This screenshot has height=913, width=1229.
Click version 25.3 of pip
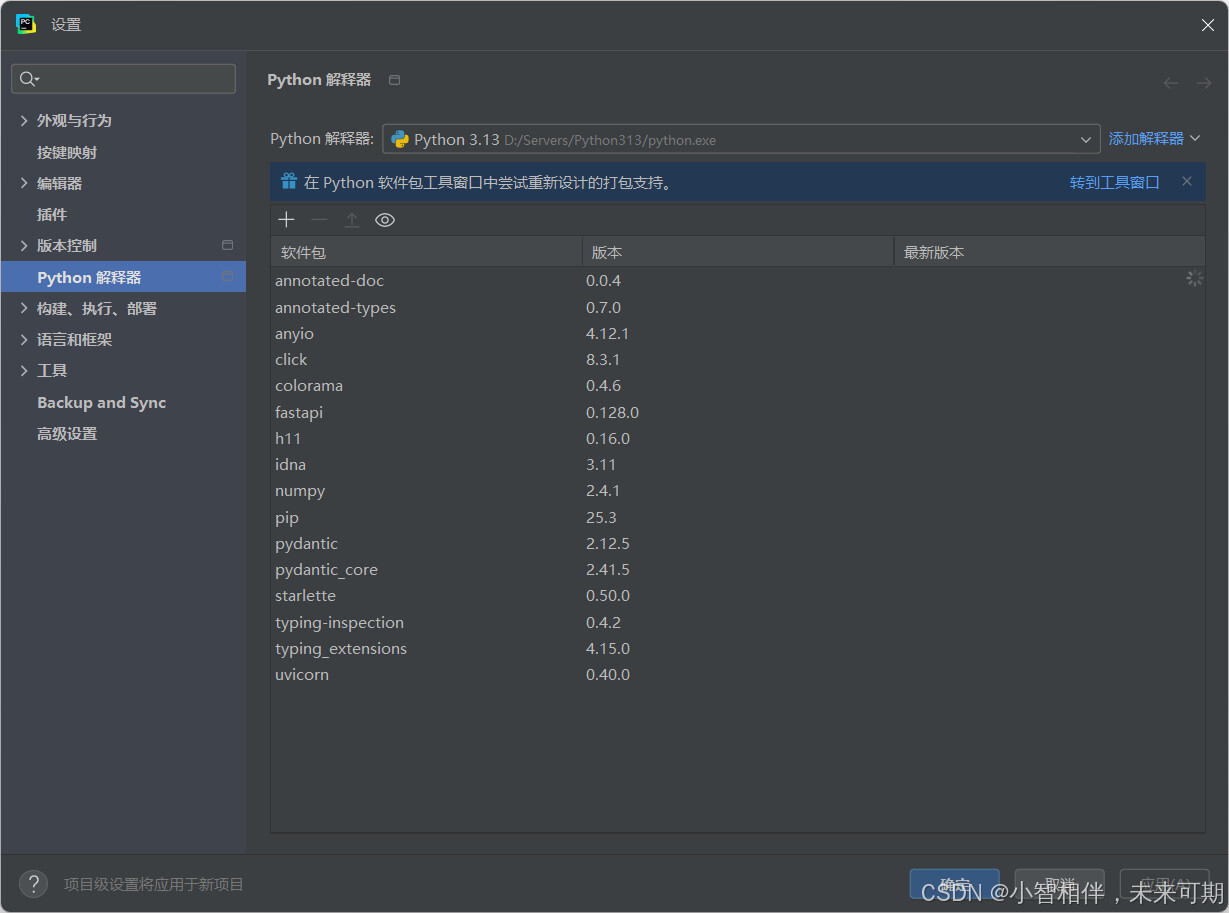click(x=601, y=517)
